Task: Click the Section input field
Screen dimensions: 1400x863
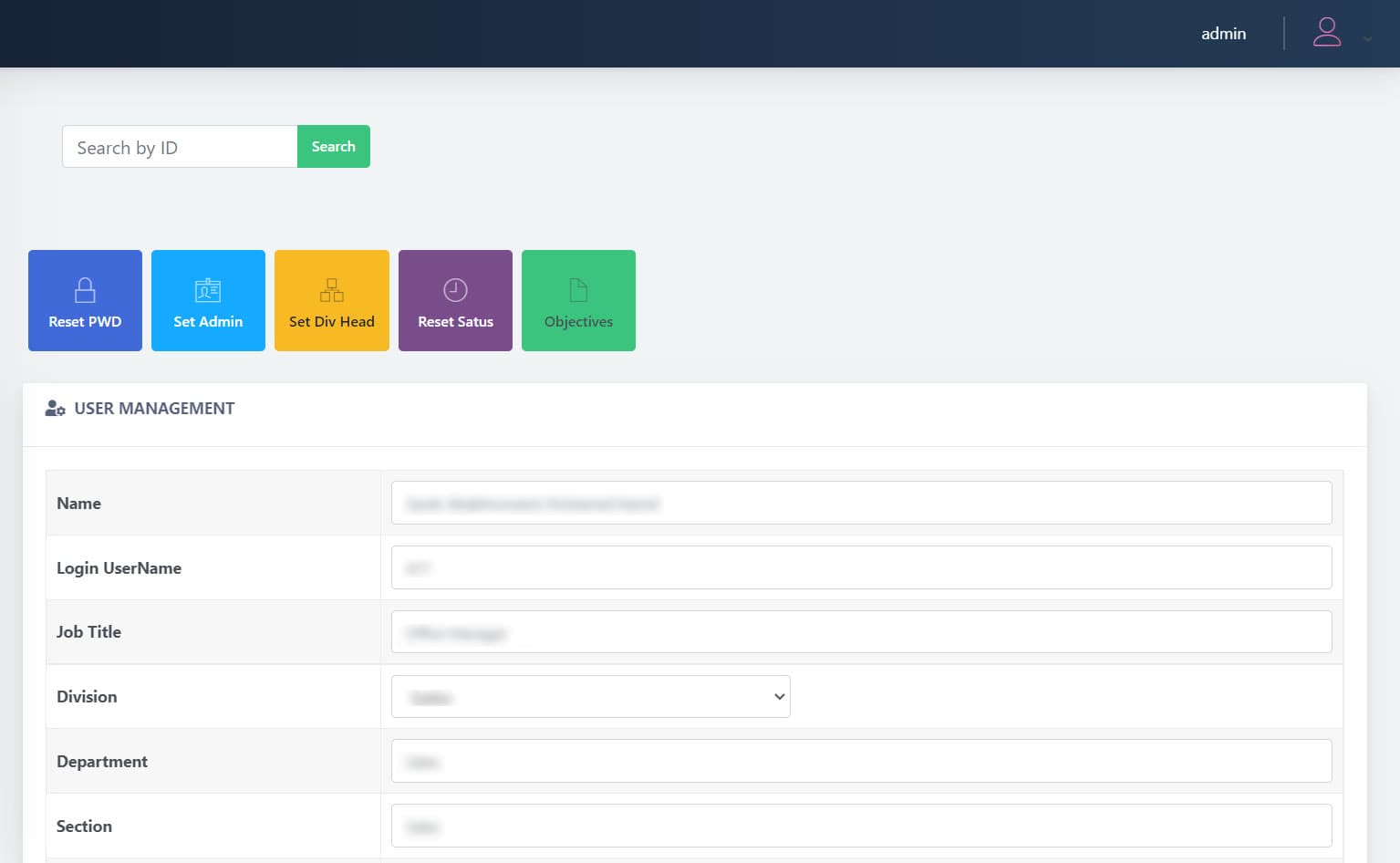Action: [x=861, y=826]
